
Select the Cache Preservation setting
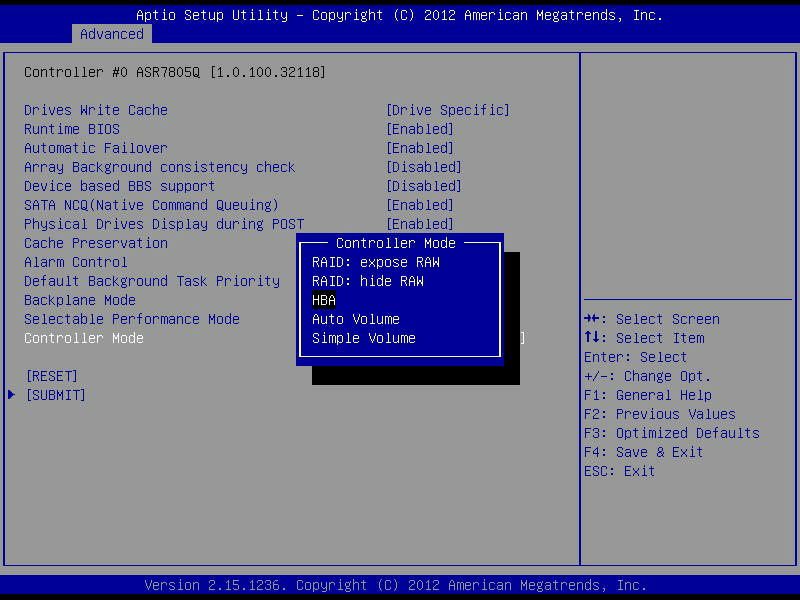coord(96,243)
